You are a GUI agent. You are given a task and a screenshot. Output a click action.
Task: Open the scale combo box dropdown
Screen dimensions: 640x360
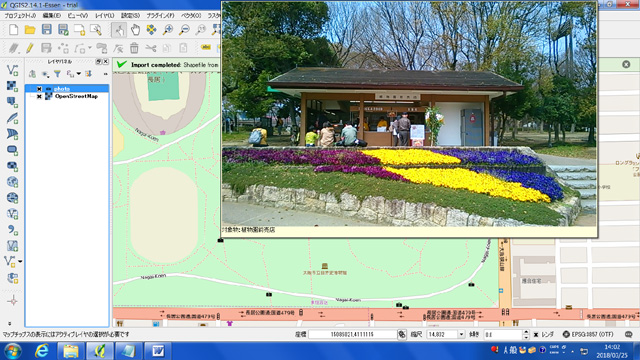click(x=461, y=334)
